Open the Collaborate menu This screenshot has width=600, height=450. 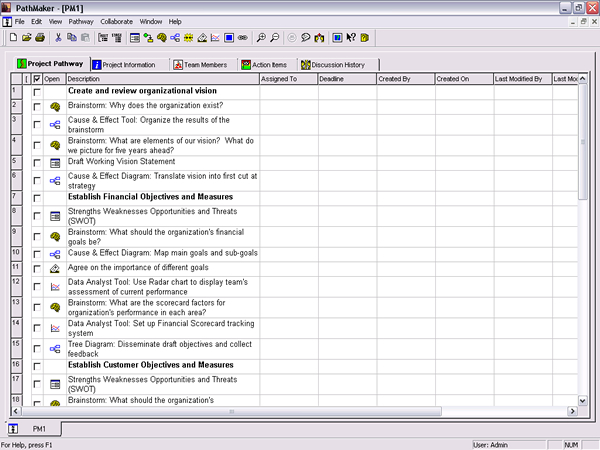[116, 21]
